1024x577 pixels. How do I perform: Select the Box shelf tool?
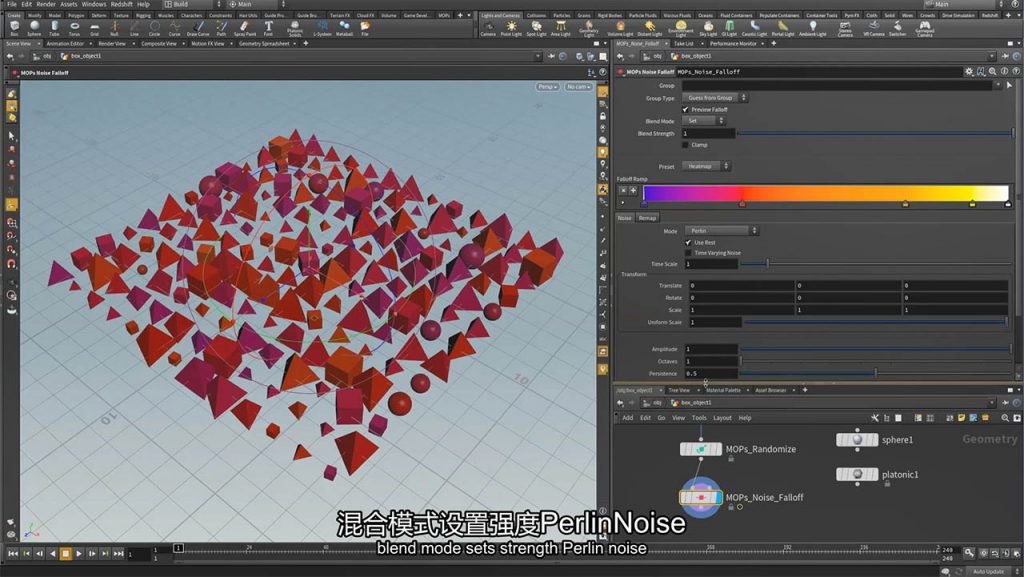[x=14, y=28]
